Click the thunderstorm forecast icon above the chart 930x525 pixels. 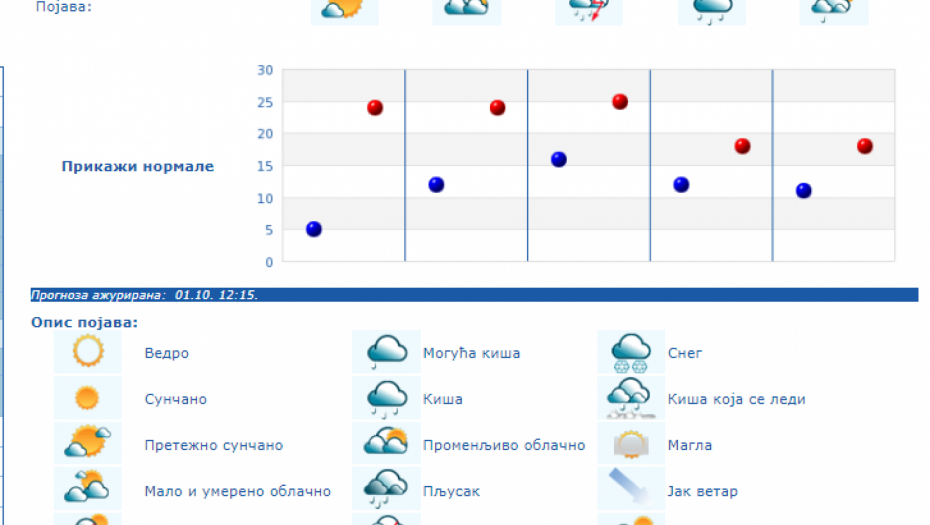[589, 10]
